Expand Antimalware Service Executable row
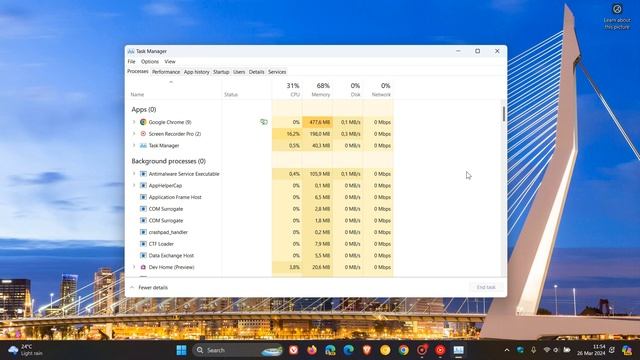640x360 pixels. tap(134, 174)
